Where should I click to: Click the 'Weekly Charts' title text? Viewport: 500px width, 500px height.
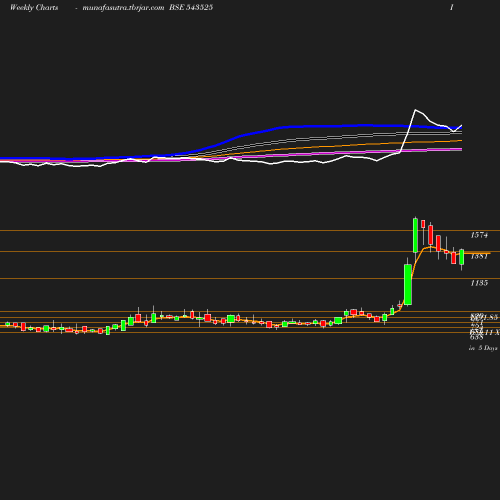pyautogui.click(x=34, y=8)
